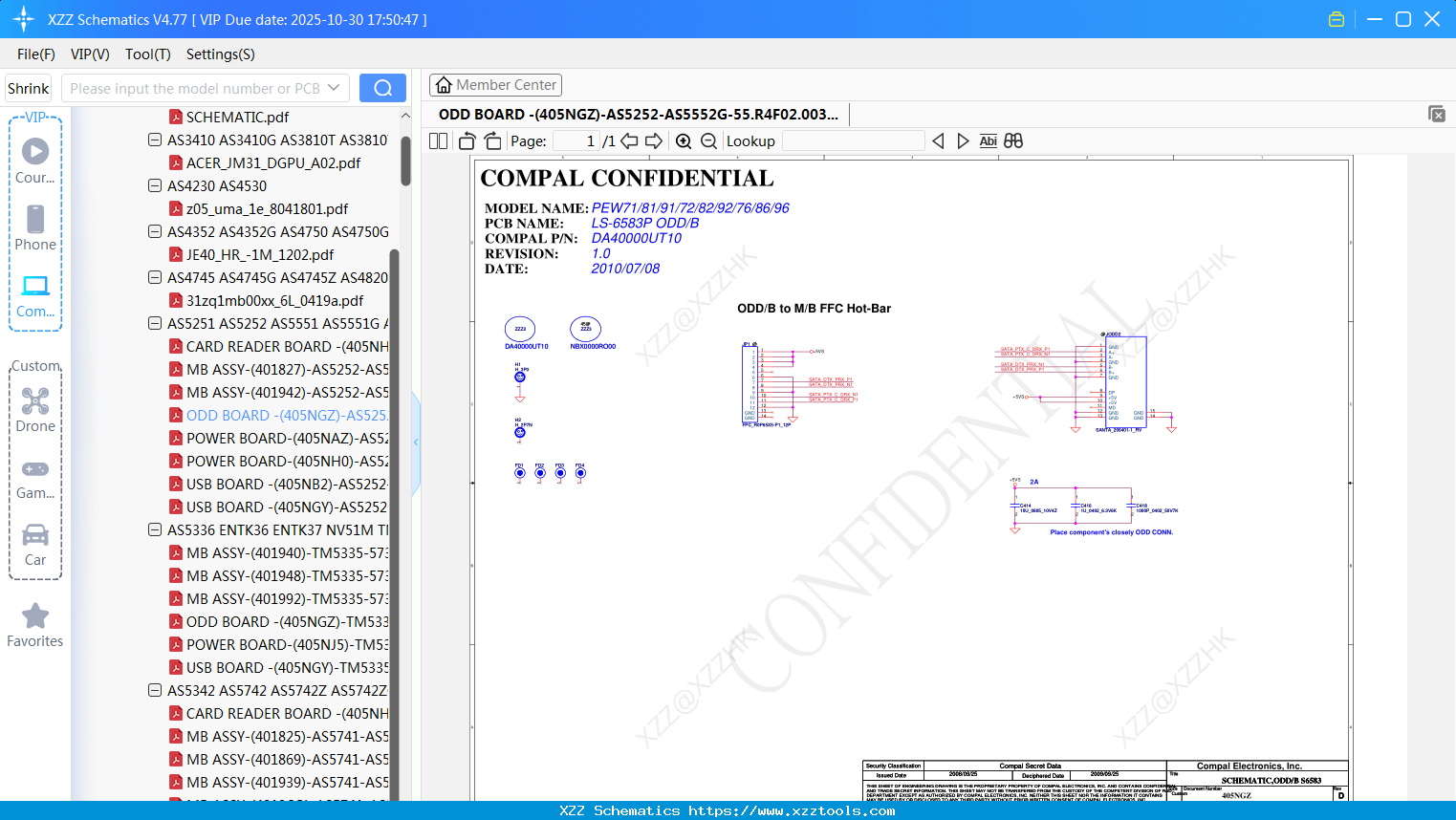Click the Shrink button
The width and height of the screenshot is (1456, 820).
pos(28,88)
